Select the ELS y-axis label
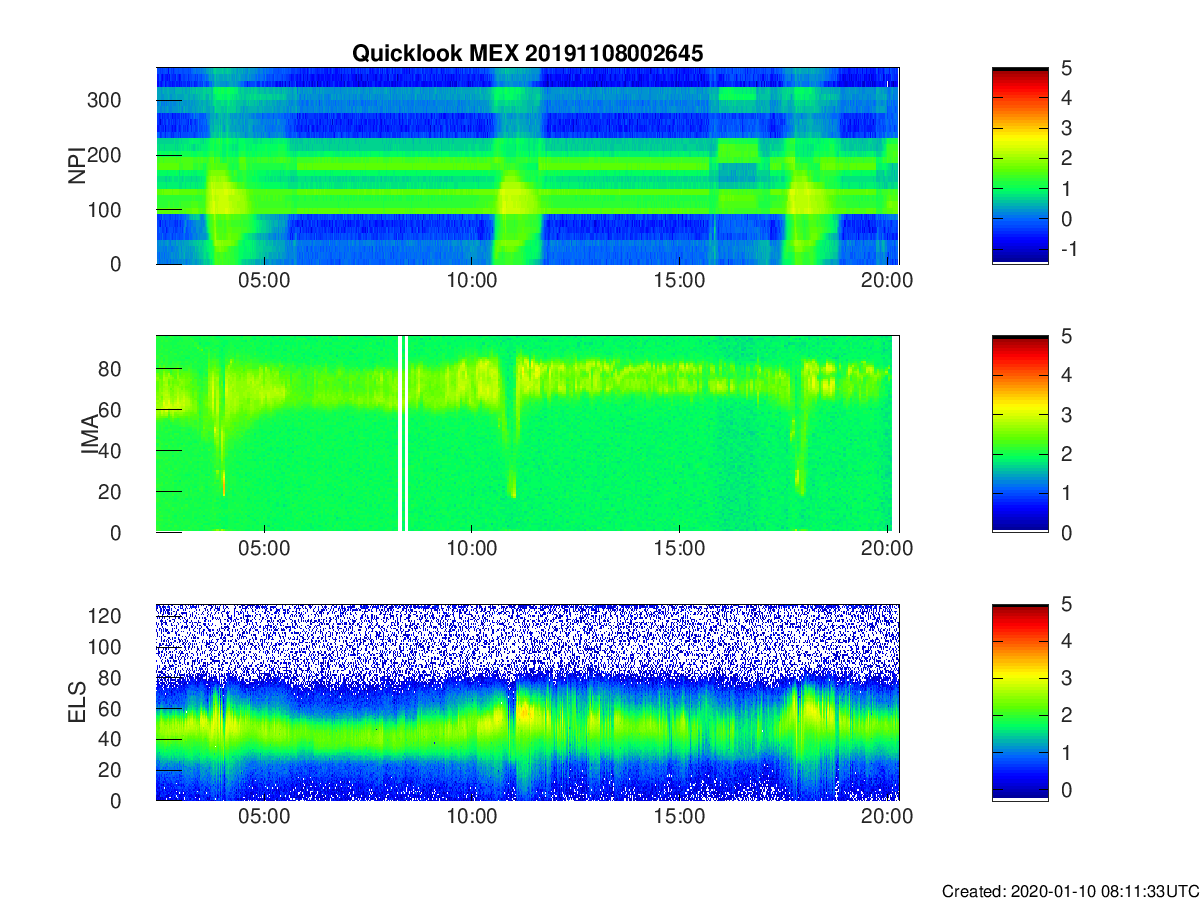The width and height of the screenshot is (1200, 900). 76,702
